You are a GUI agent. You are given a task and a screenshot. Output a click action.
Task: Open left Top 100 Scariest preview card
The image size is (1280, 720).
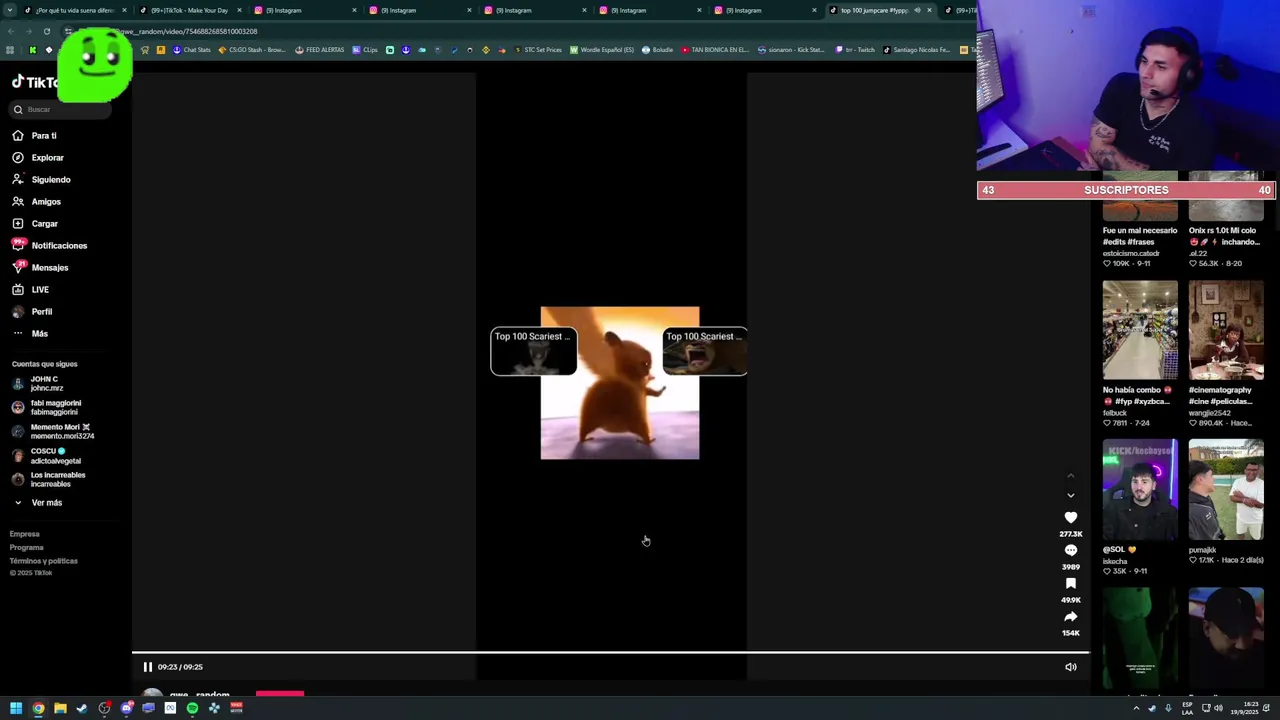tap(533, 351)
